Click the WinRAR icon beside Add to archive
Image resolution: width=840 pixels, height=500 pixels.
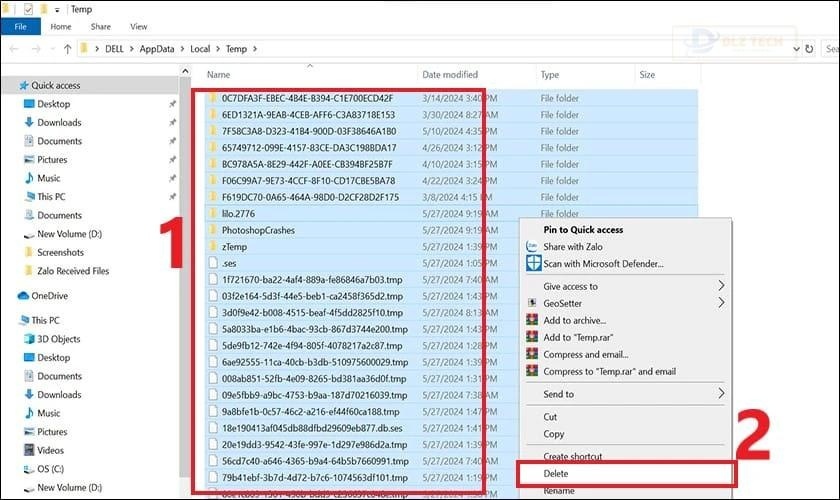point(532,320)
